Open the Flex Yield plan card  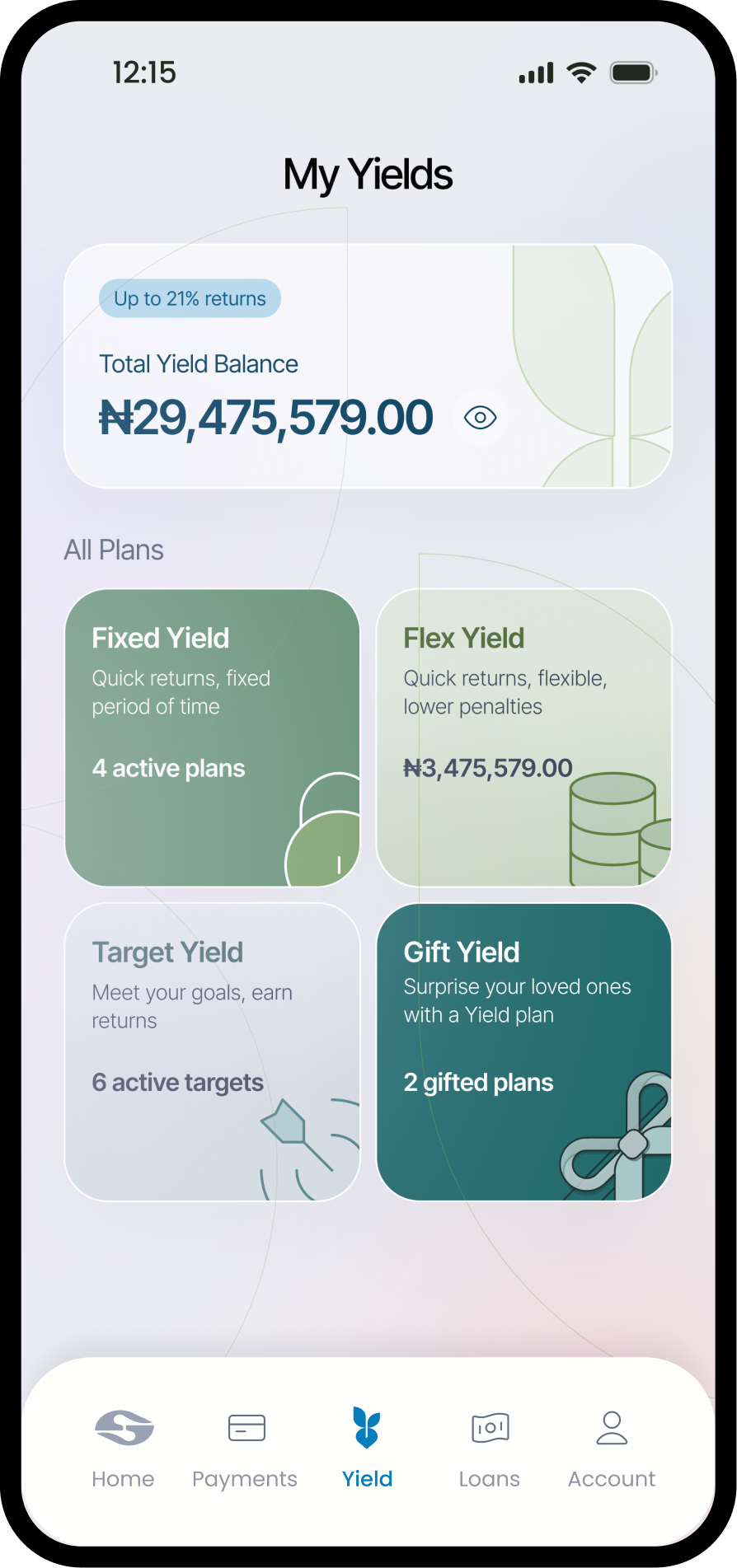[524, 737]
